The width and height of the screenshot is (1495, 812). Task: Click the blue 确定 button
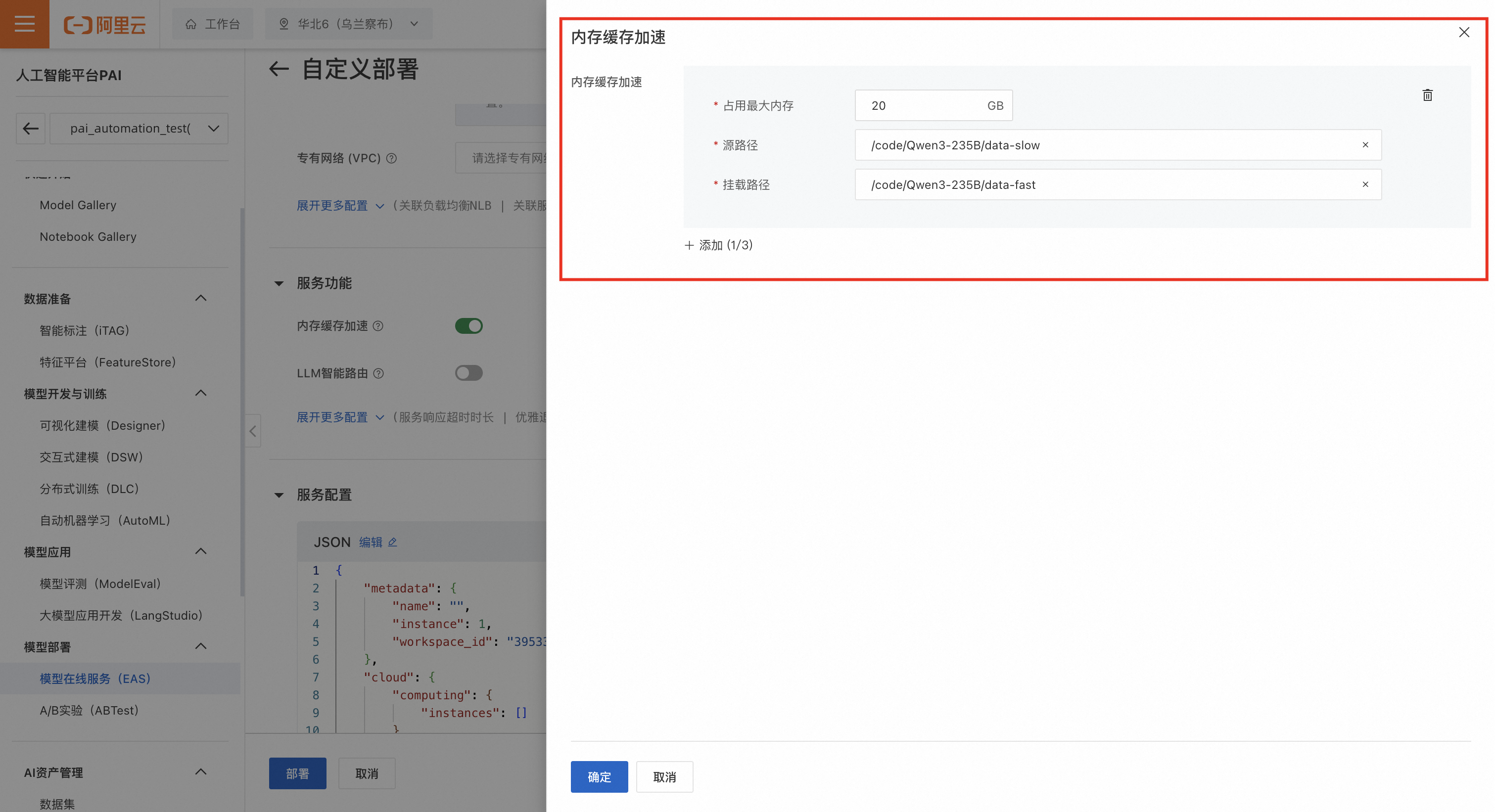click(599, 776)
